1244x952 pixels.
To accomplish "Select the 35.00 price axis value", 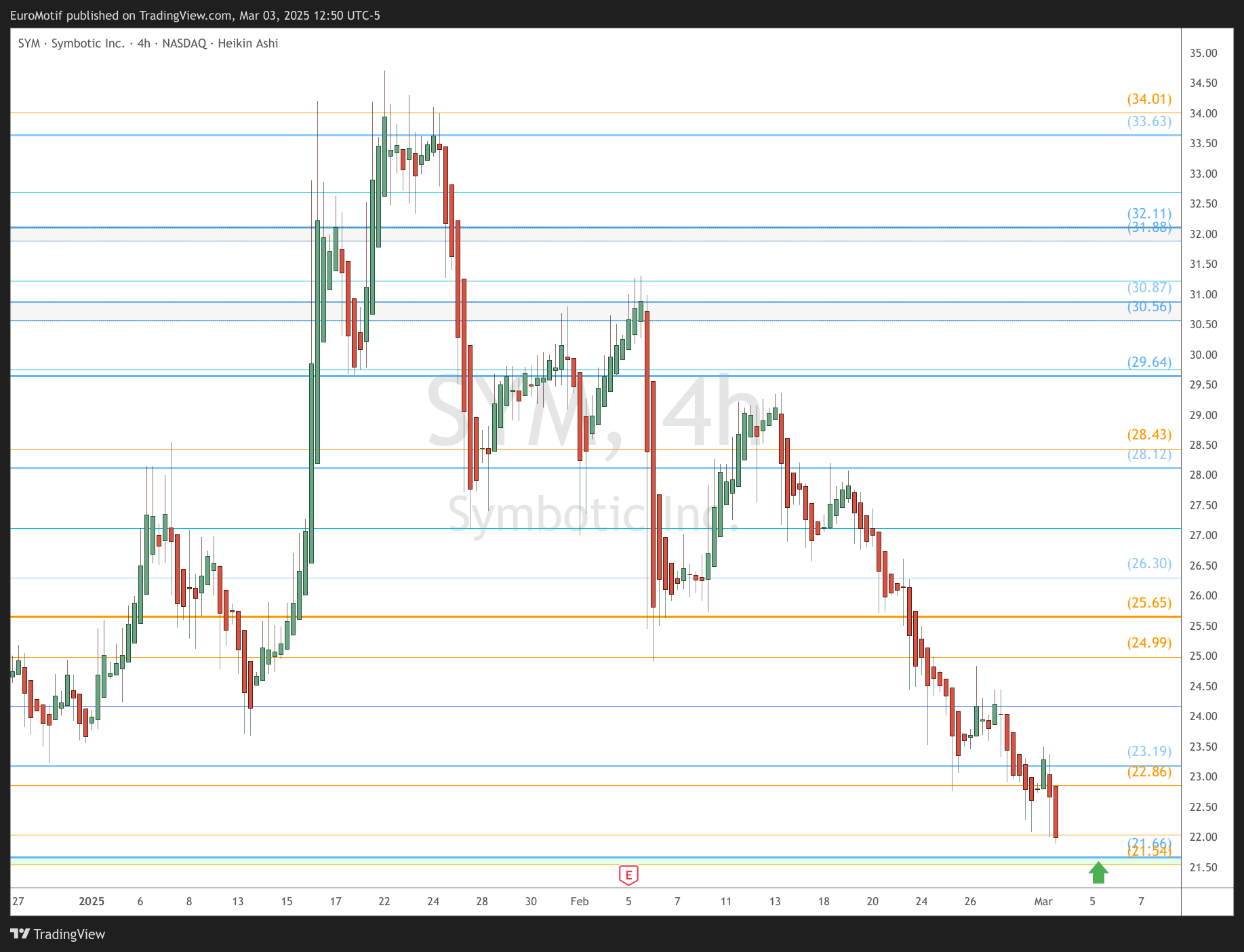I will (1203, 53).
